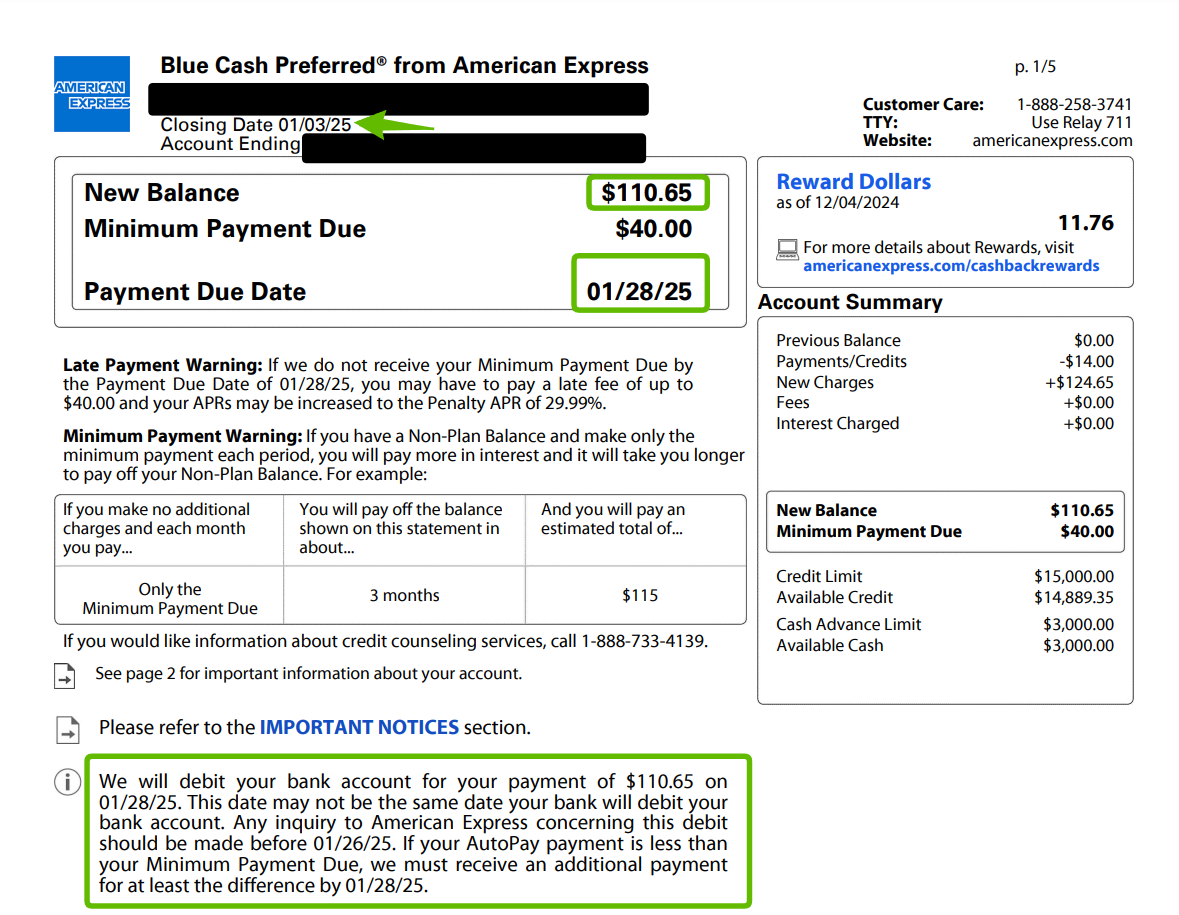The width and height of the screenshot is (1179, 915).
Task: Click the Interest Charged value +$0.00
Action: [x=1088, y=424]
